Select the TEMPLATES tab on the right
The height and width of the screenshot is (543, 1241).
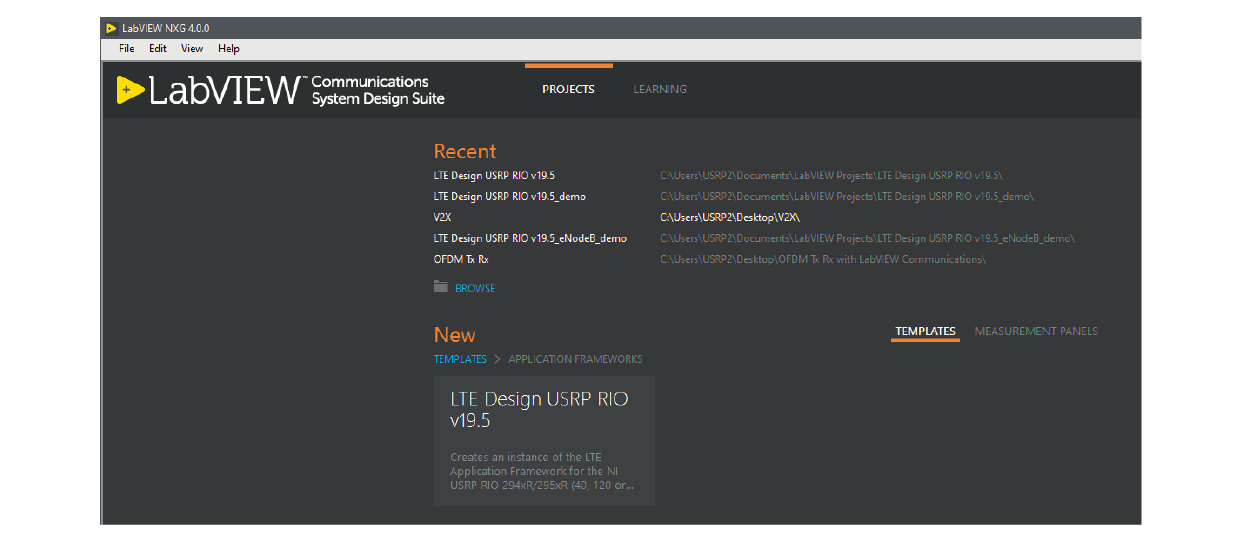[925, 331]
